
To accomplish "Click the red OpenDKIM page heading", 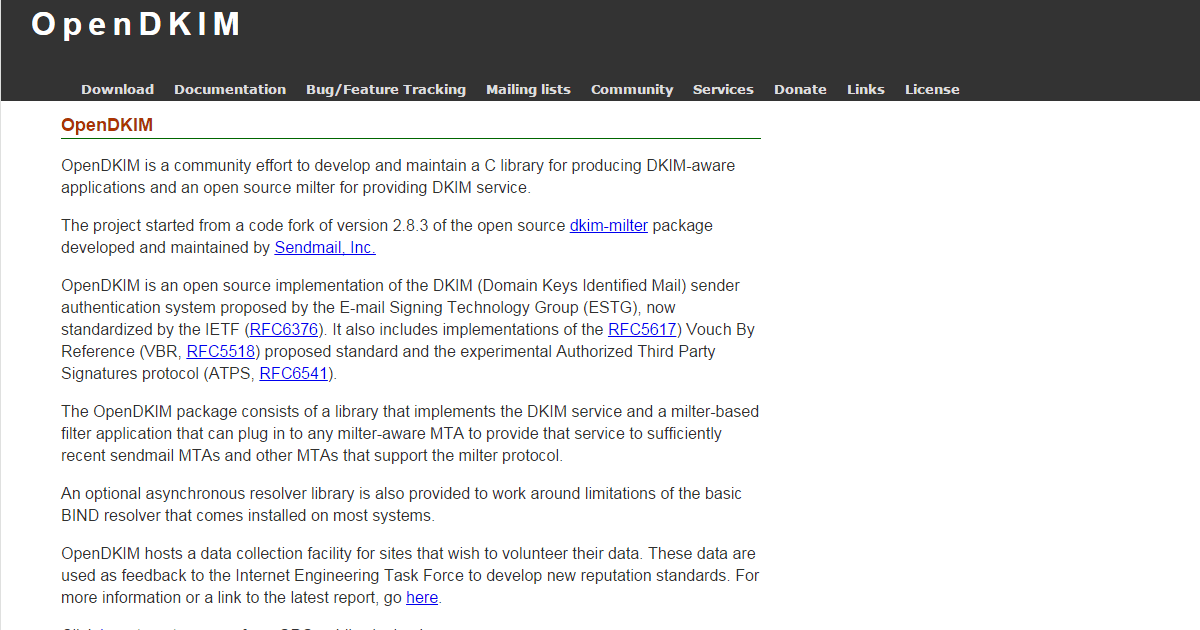I will (x=107, y=125).
